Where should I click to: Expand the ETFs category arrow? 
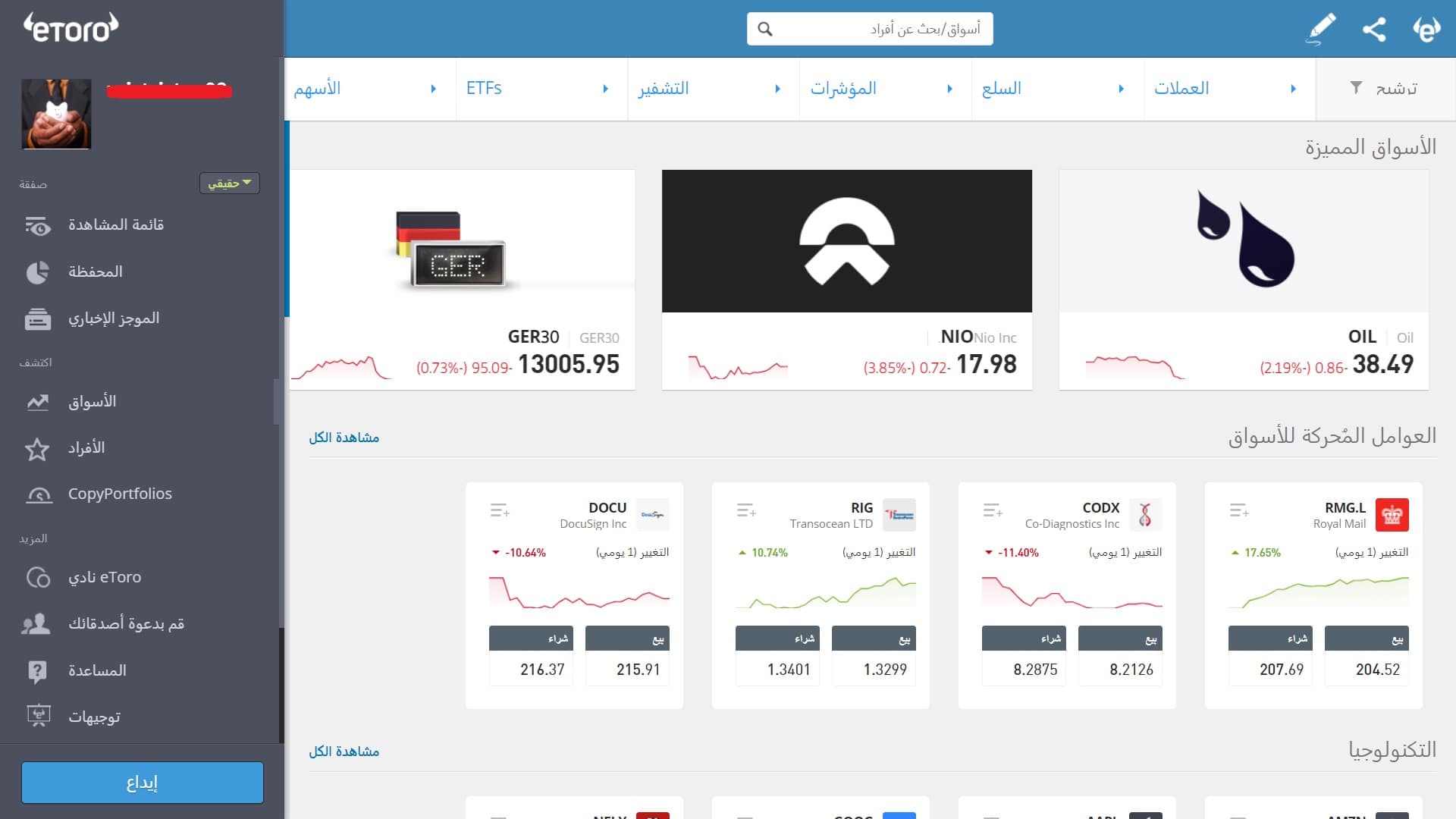(x=605, y=89)
